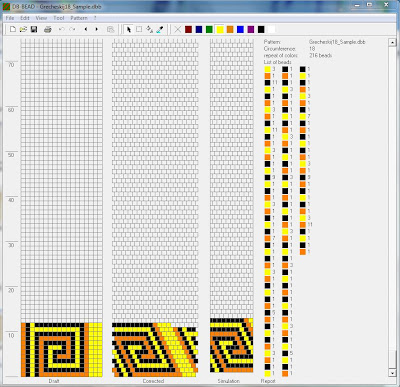
Task: Open the Tool menu
Action: (x=59, y=18)
